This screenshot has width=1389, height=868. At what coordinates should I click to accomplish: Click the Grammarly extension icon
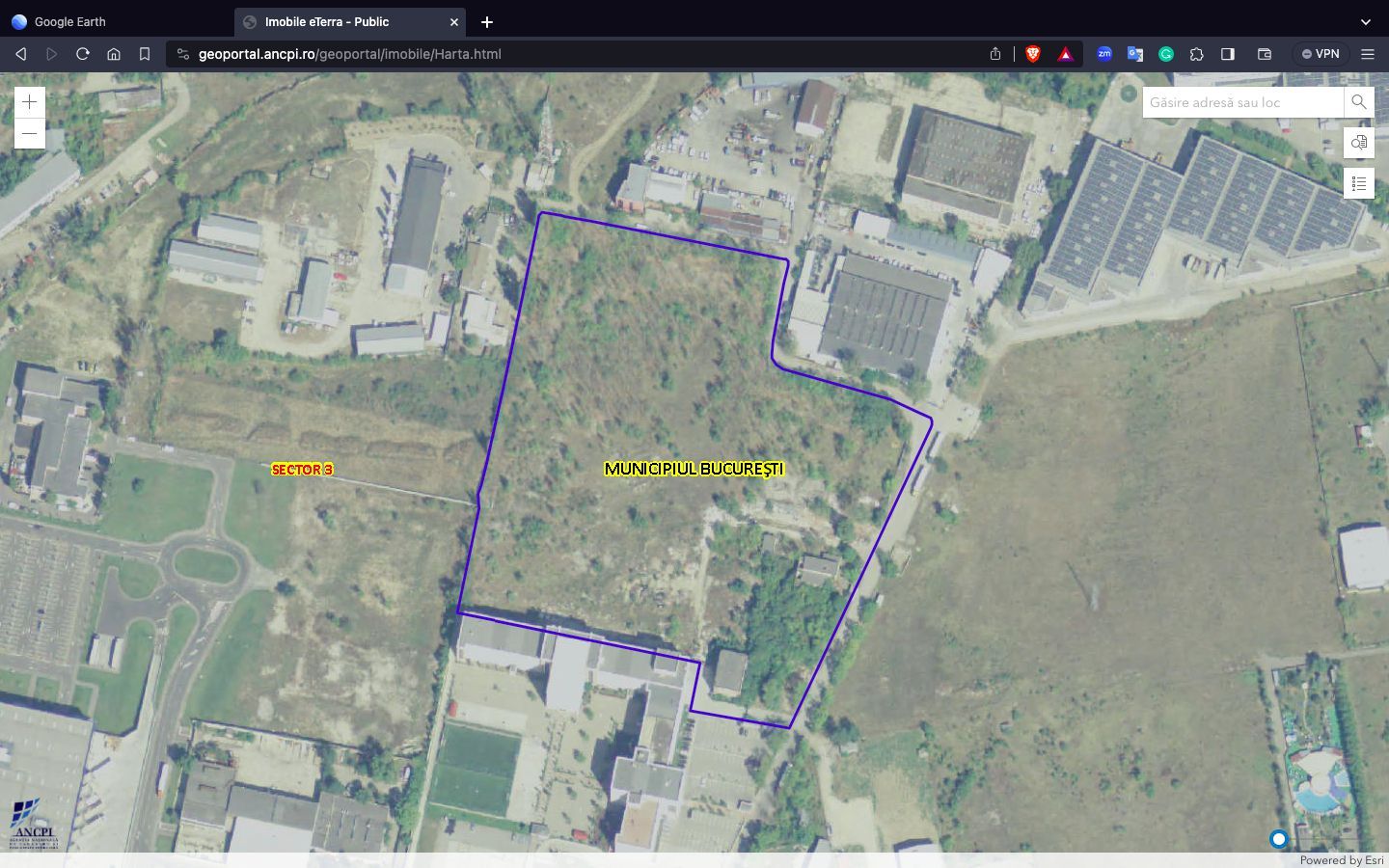(x=1166, y=54)
